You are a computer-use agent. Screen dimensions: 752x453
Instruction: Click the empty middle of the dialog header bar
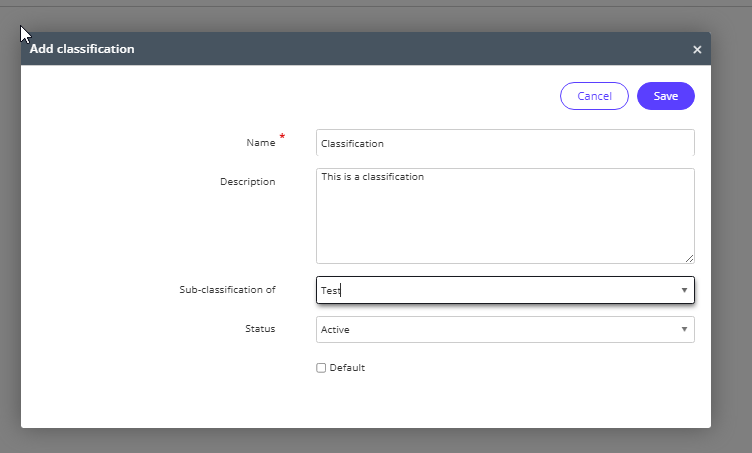[x=400, y=49]
